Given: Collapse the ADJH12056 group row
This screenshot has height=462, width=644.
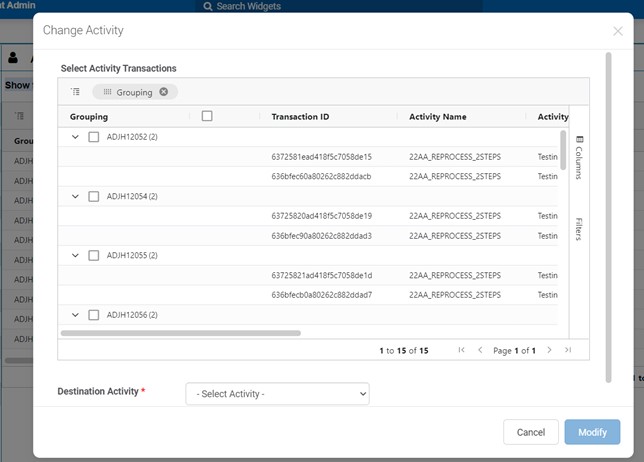Looking at the screenshot, I should (x=75, y=314).
